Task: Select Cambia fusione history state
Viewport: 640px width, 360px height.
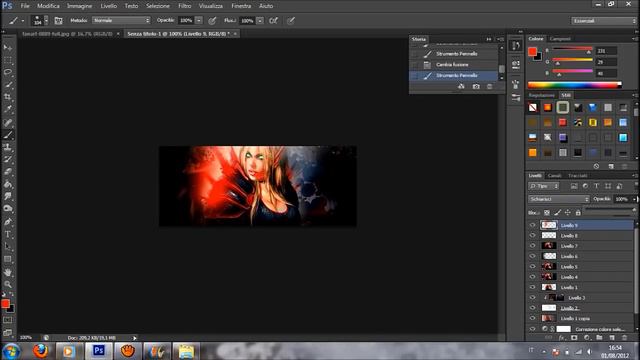Action: pyautogui.click(x=453, y=64)
